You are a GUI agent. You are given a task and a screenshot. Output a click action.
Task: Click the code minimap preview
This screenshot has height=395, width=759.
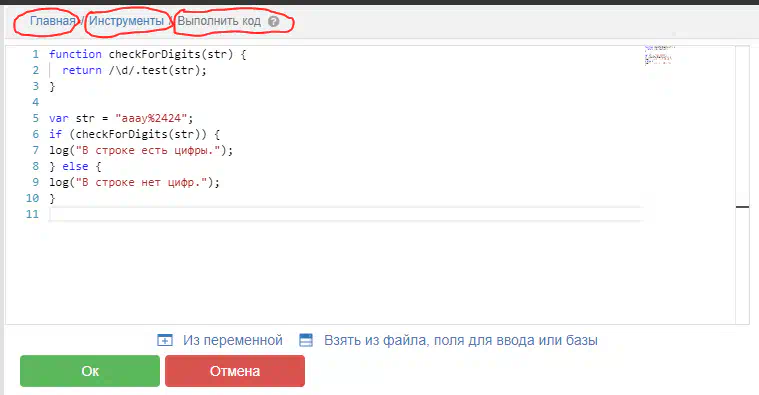click(x=659, y=55)
